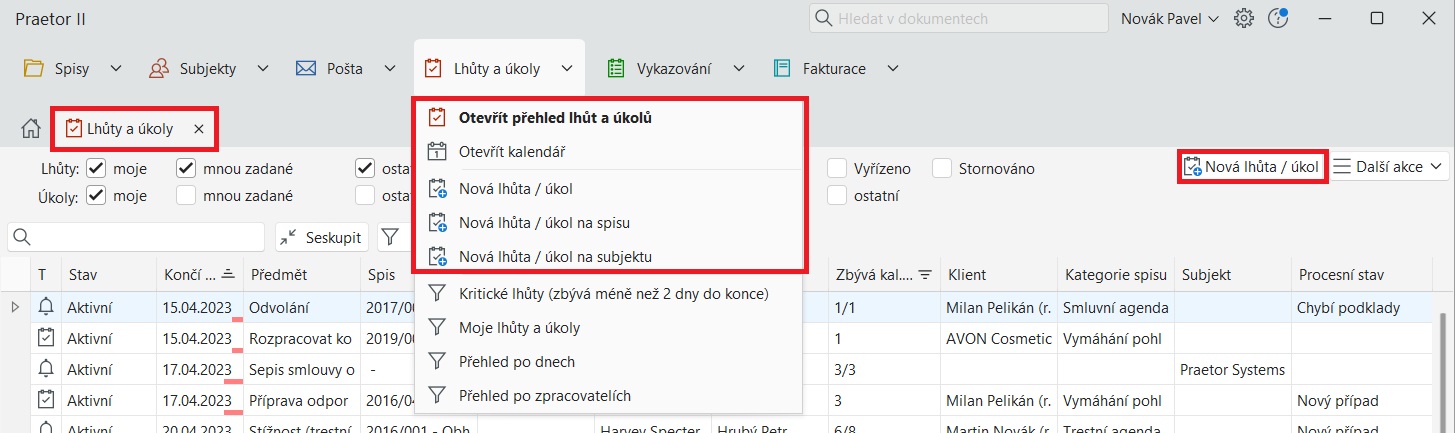The width and height of the screenshot is (1455, 433).
Task: Click the Fakturace invoice icon
Action: pos(782,69)
